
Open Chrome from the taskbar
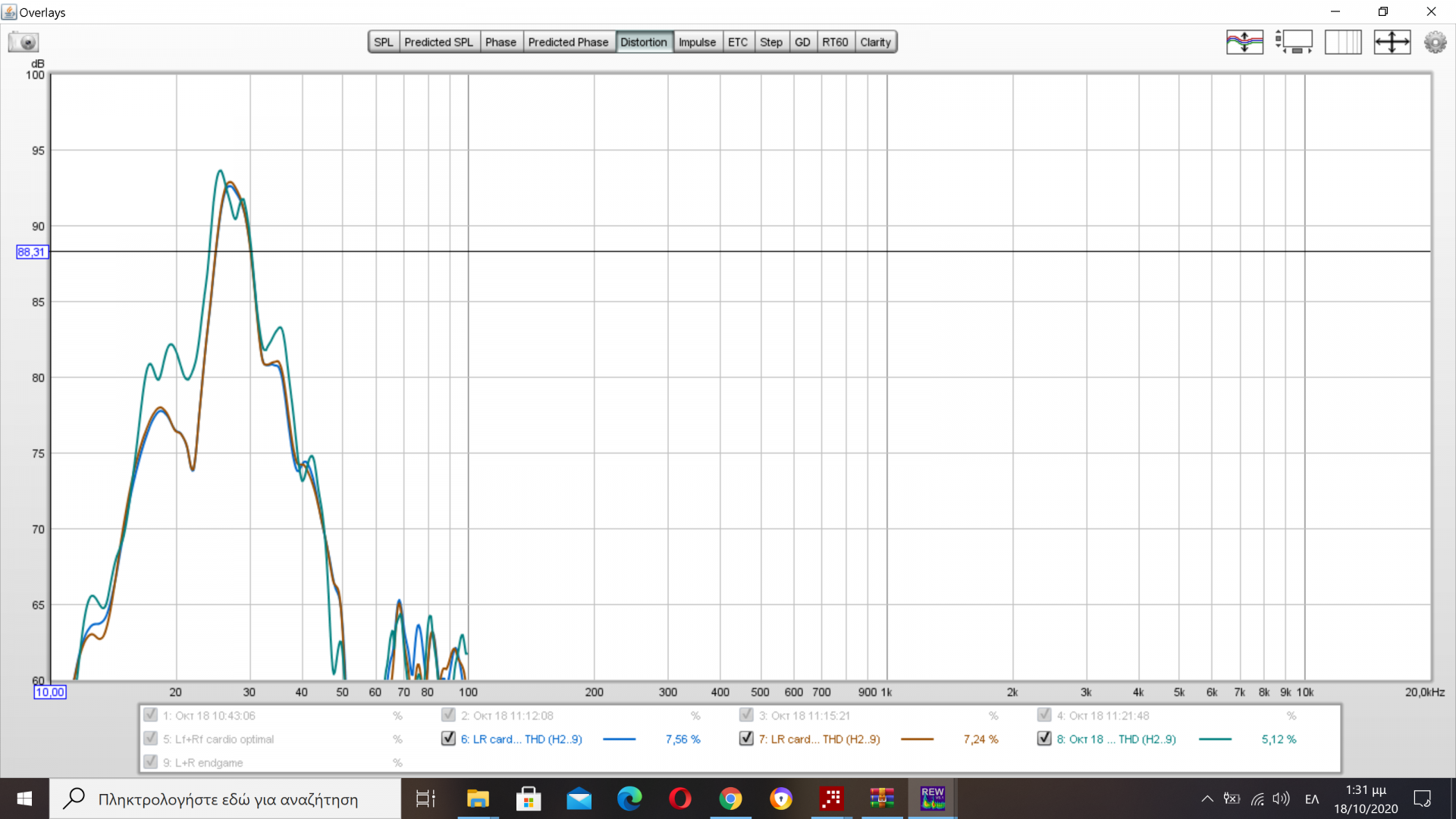(730, 799)
